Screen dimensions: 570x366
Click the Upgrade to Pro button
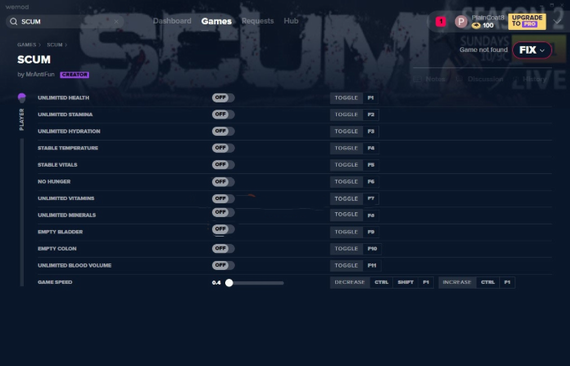[x=527, y=21]
